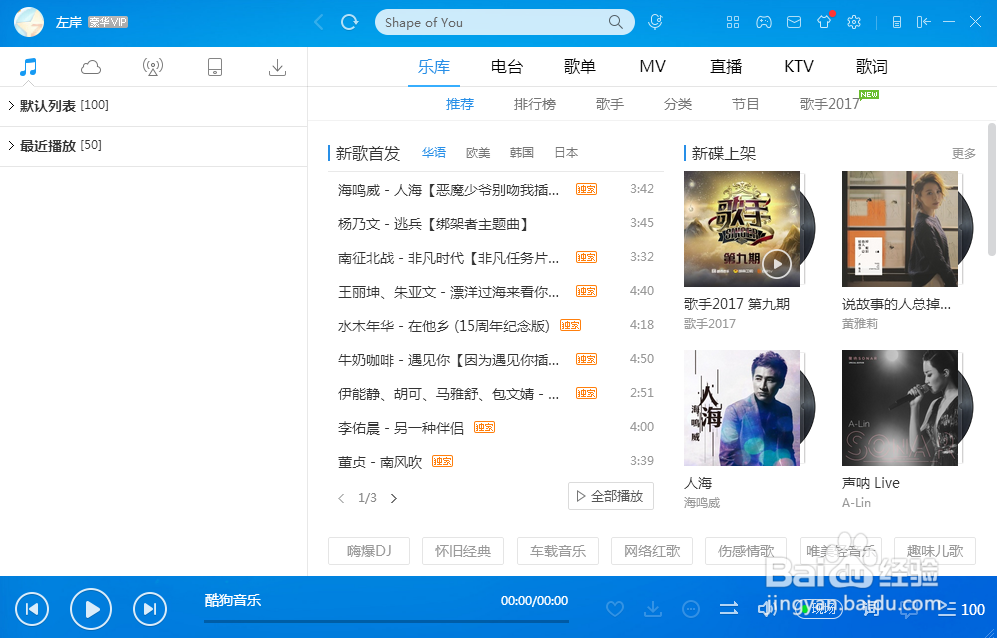Go to next page of new songs
This screenshot has width=997, height=638.
[394, 498]
